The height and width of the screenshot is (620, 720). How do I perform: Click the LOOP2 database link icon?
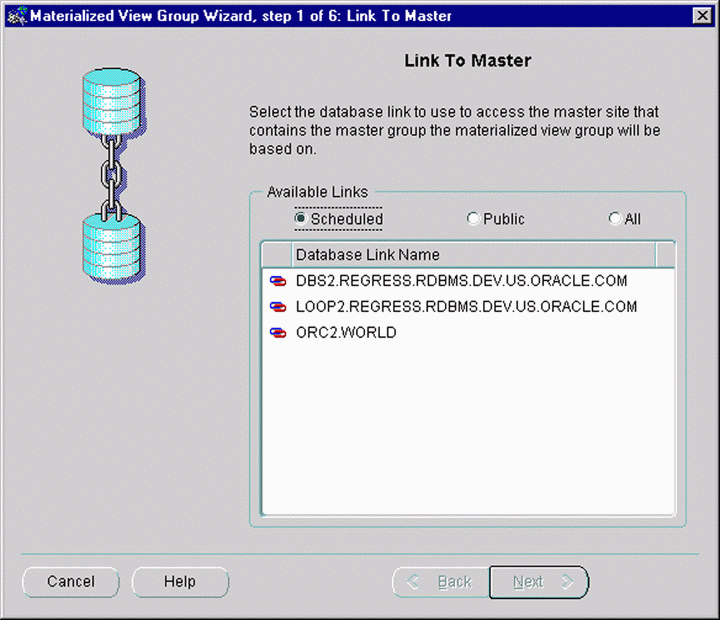click(277, 308)
